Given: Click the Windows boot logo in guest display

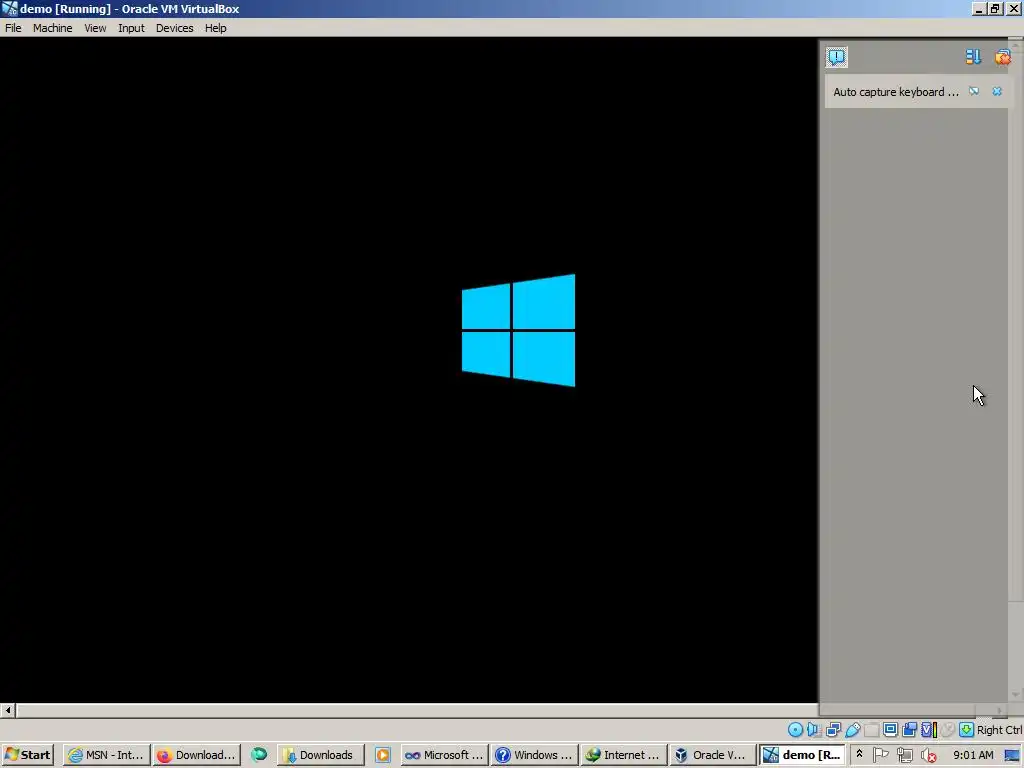Looking at the screenshot, I should (x=519, y=330).
